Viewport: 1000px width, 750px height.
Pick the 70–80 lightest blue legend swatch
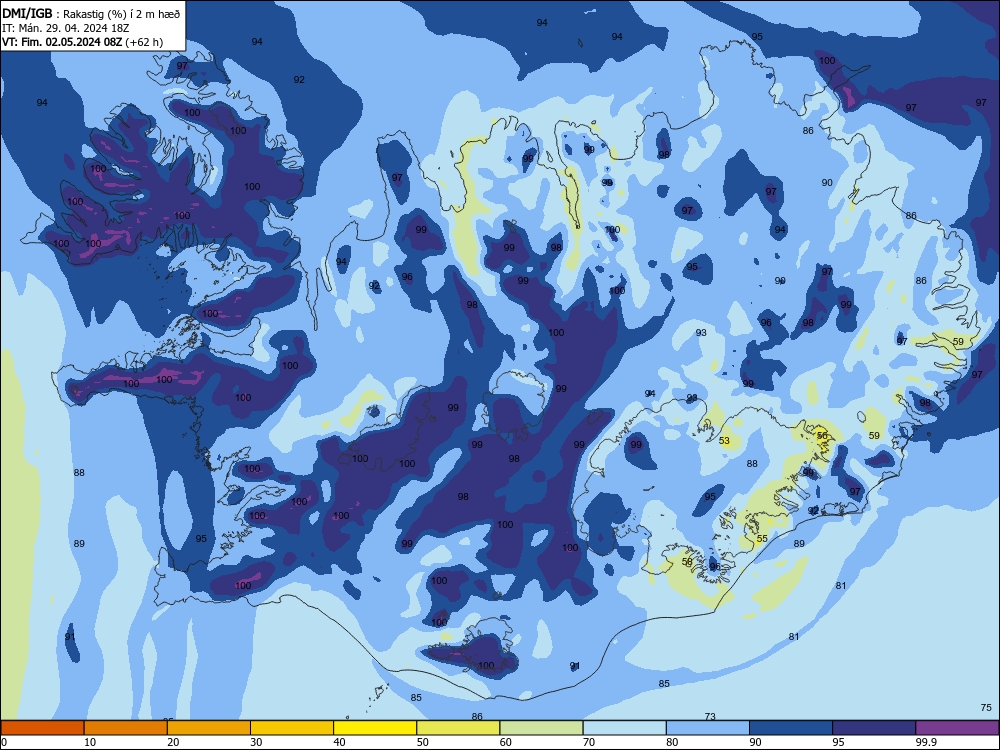(624, 728)
